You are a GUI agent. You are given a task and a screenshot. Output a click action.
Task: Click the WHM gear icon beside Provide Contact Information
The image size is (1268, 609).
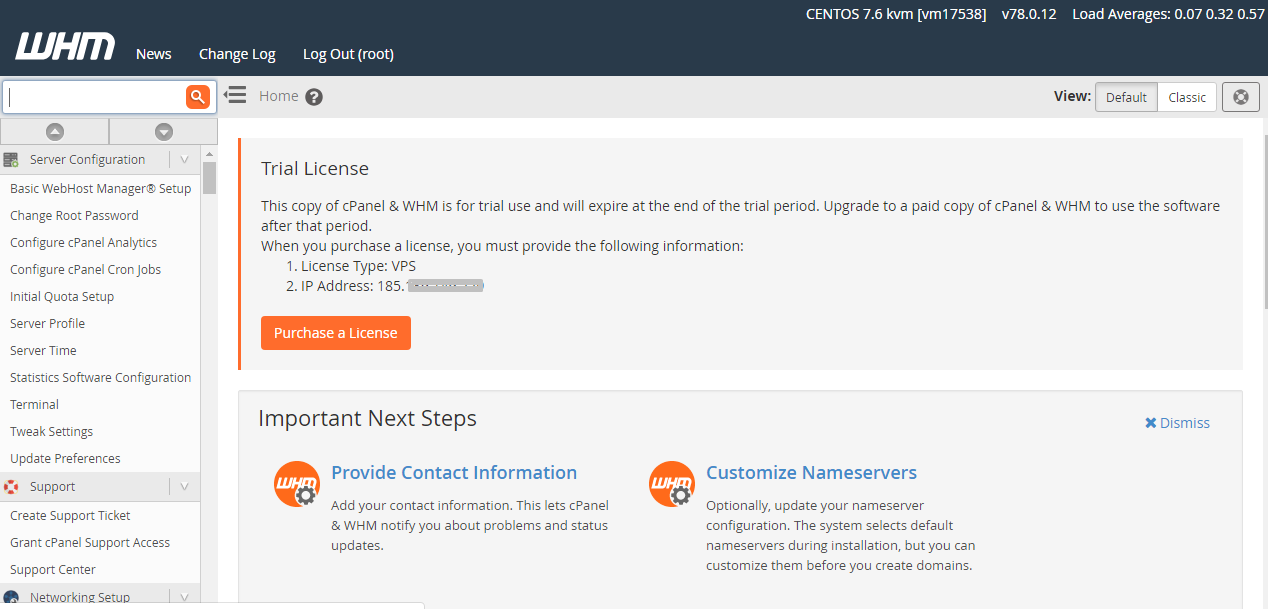point(296,484)
